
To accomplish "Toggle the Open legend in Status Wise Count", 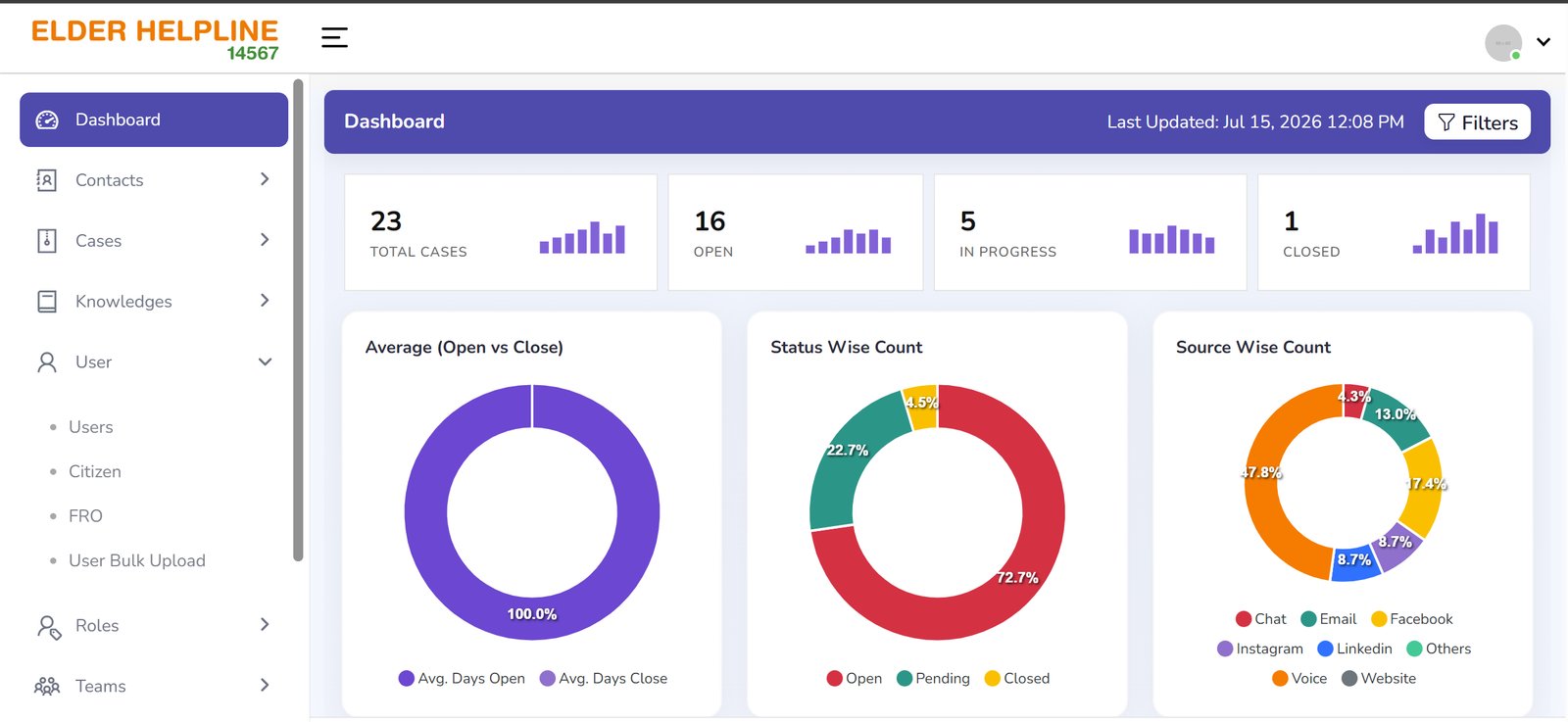I will (855, 678).
